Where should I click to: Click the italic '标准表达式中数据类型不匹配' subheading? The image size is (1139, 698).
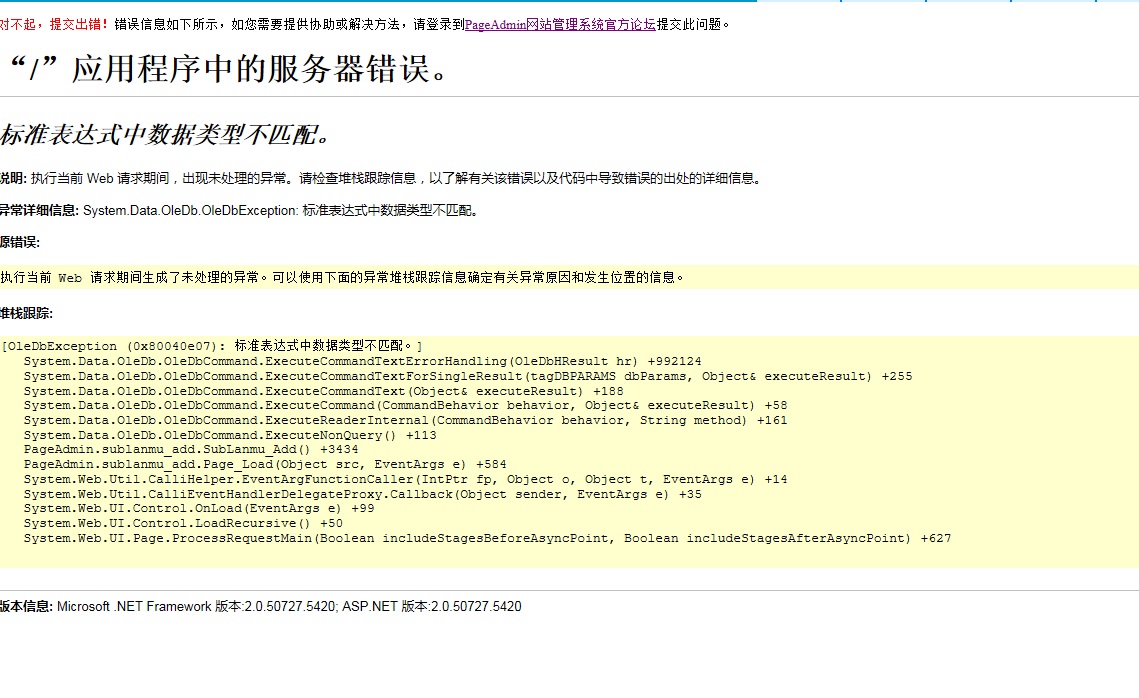(x=165, y=135)
